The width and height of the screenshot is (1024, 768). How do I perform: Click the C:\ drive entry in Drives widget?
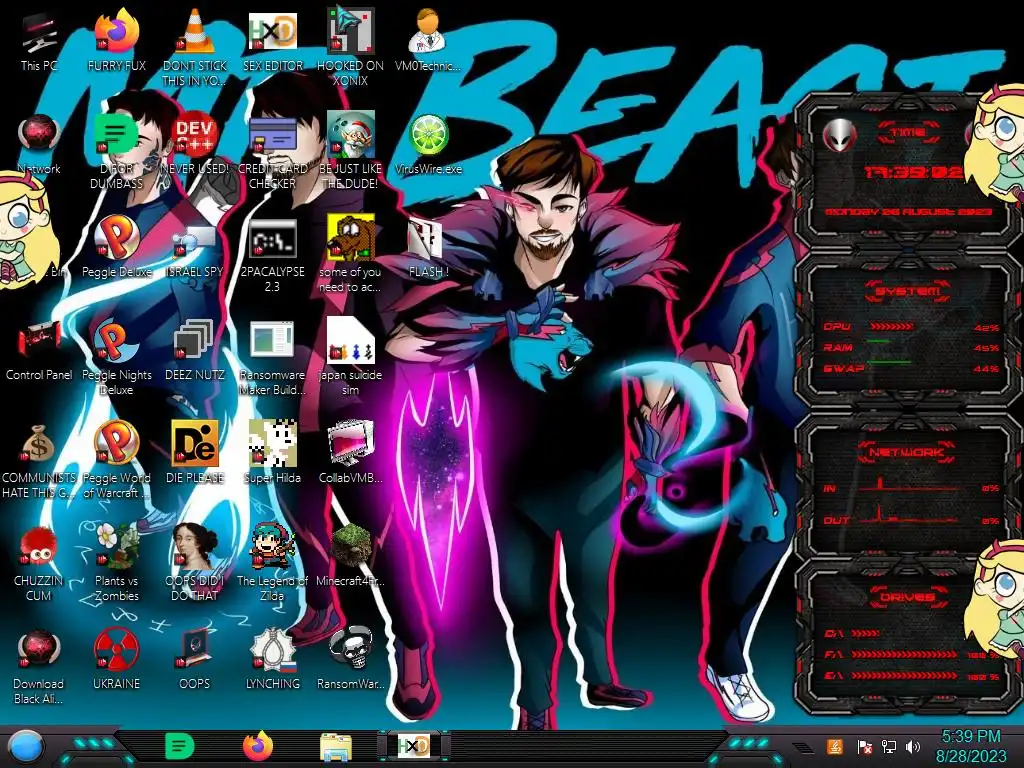[x=852, y=633]
